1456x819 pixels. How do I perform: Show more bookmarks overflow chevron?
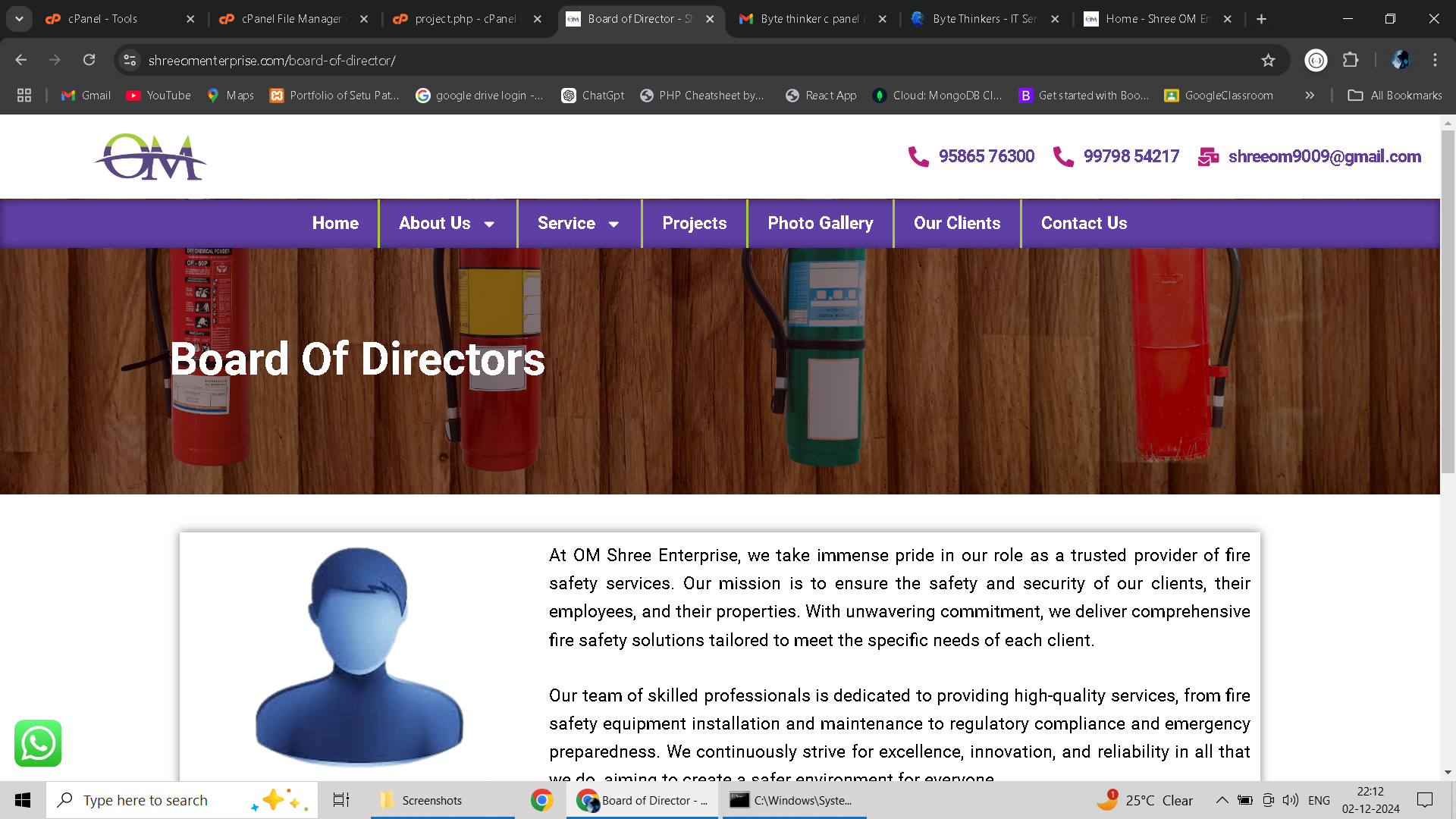tap(1310, 96)
